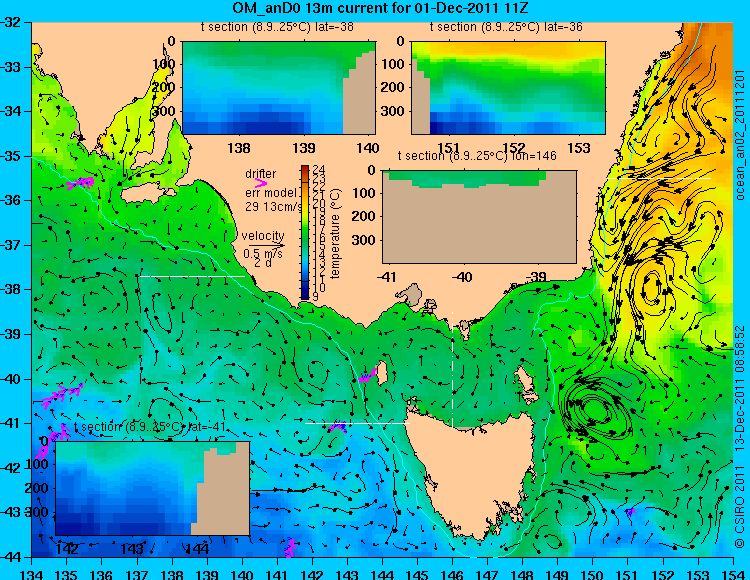Select the 'drifter' legend label
The width and height of the screenshot is (750, 580).
(x=261, y=174)
